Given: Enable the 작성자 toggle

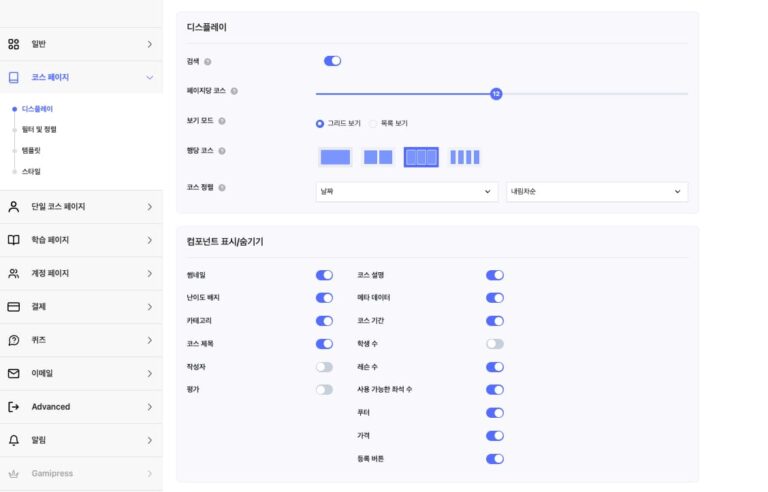Looking at the screenshot, I should (x=324, y=367).
